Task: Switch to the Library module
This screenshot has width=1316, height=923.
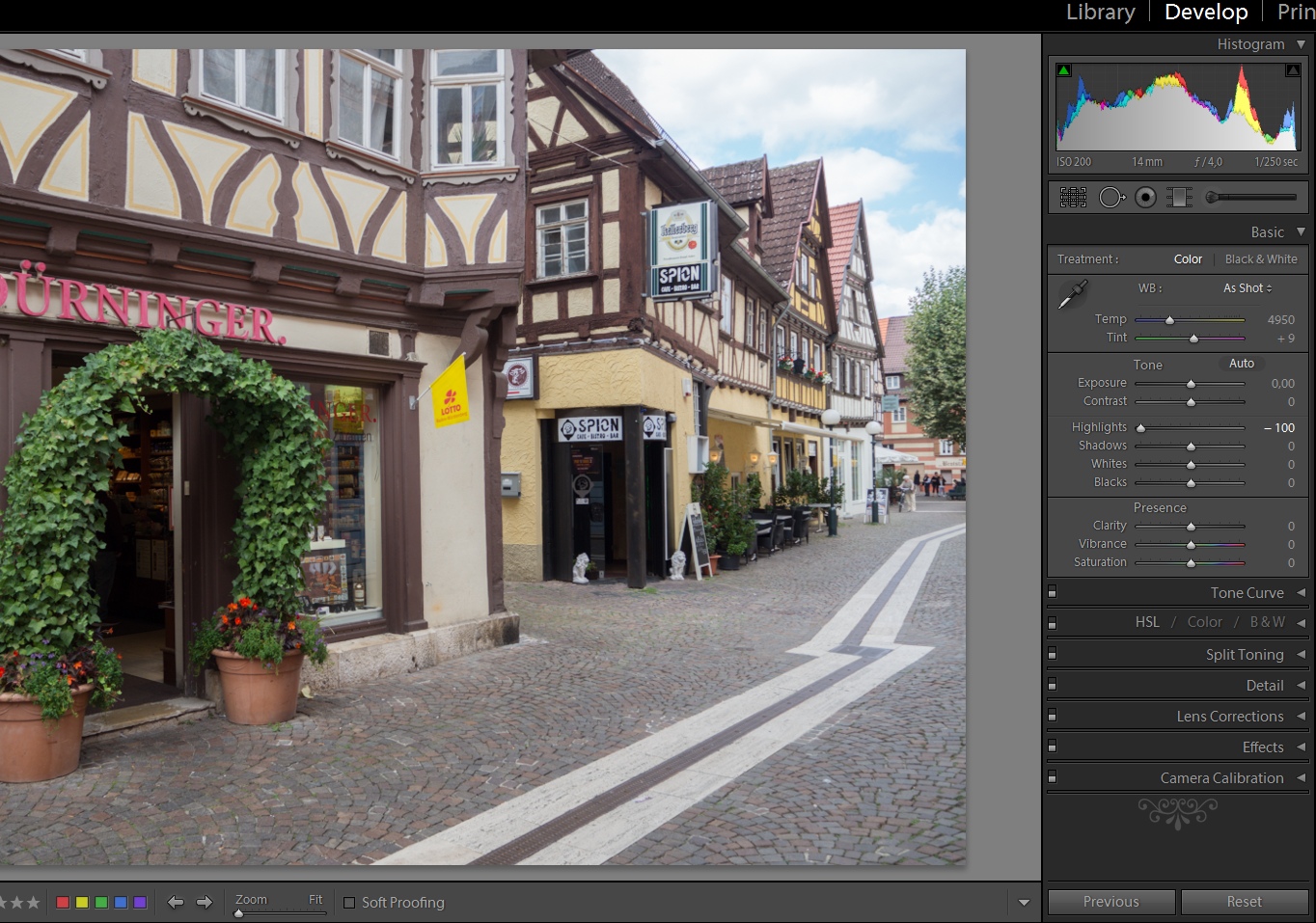Action: [x=1100, y=13]
